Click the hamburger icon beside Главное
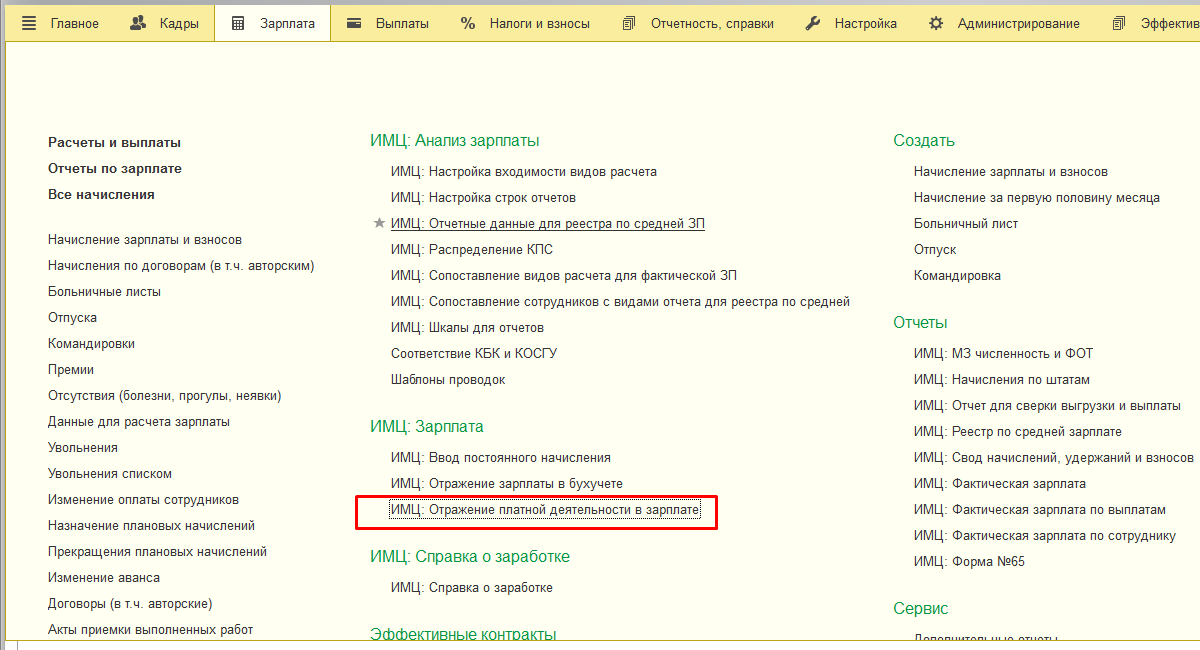This screenshot has width=1200, height=650. [x=29, y=23]
